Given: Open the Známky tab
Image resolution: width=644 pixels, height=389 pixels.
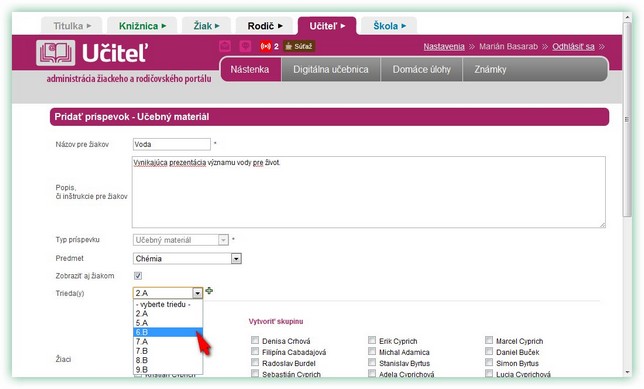Looking at the screenshot, I should [x=490, y=69].
